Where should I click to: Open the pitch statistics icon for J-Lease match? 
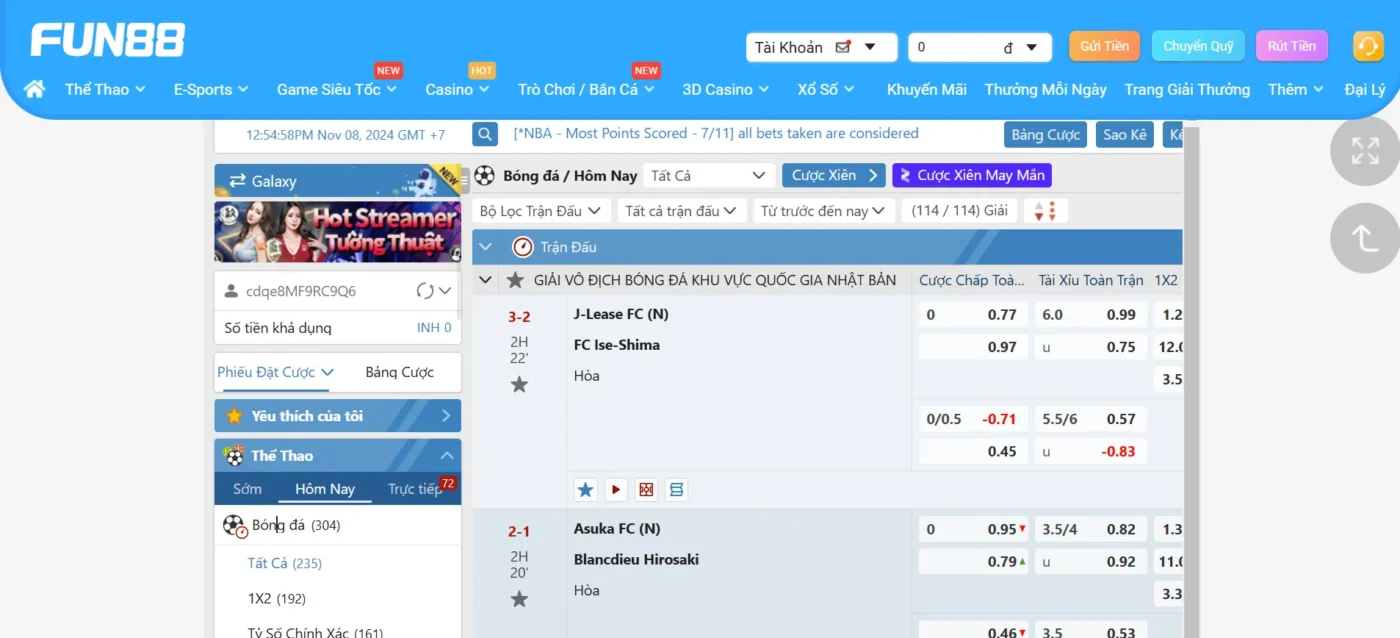pos(646,489)
